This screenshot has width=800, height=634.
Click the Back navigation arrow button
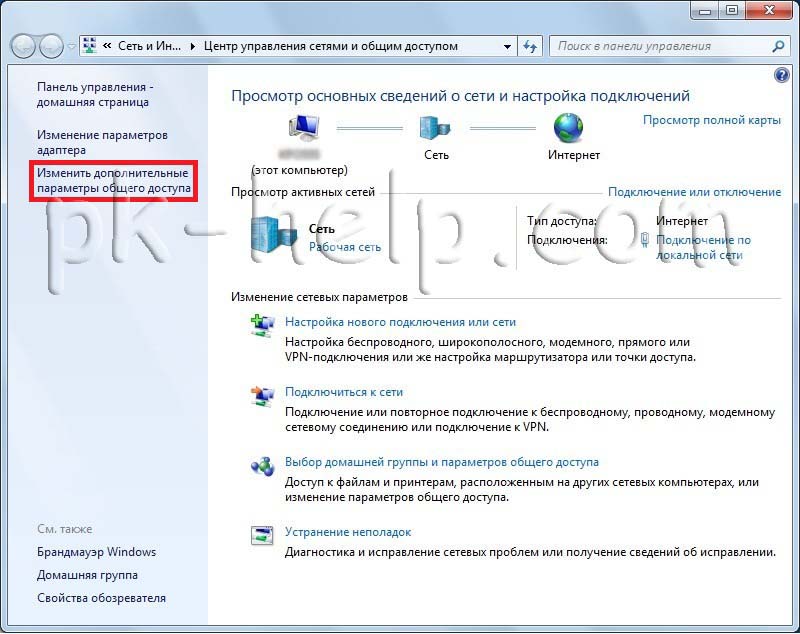pos(23,46)
